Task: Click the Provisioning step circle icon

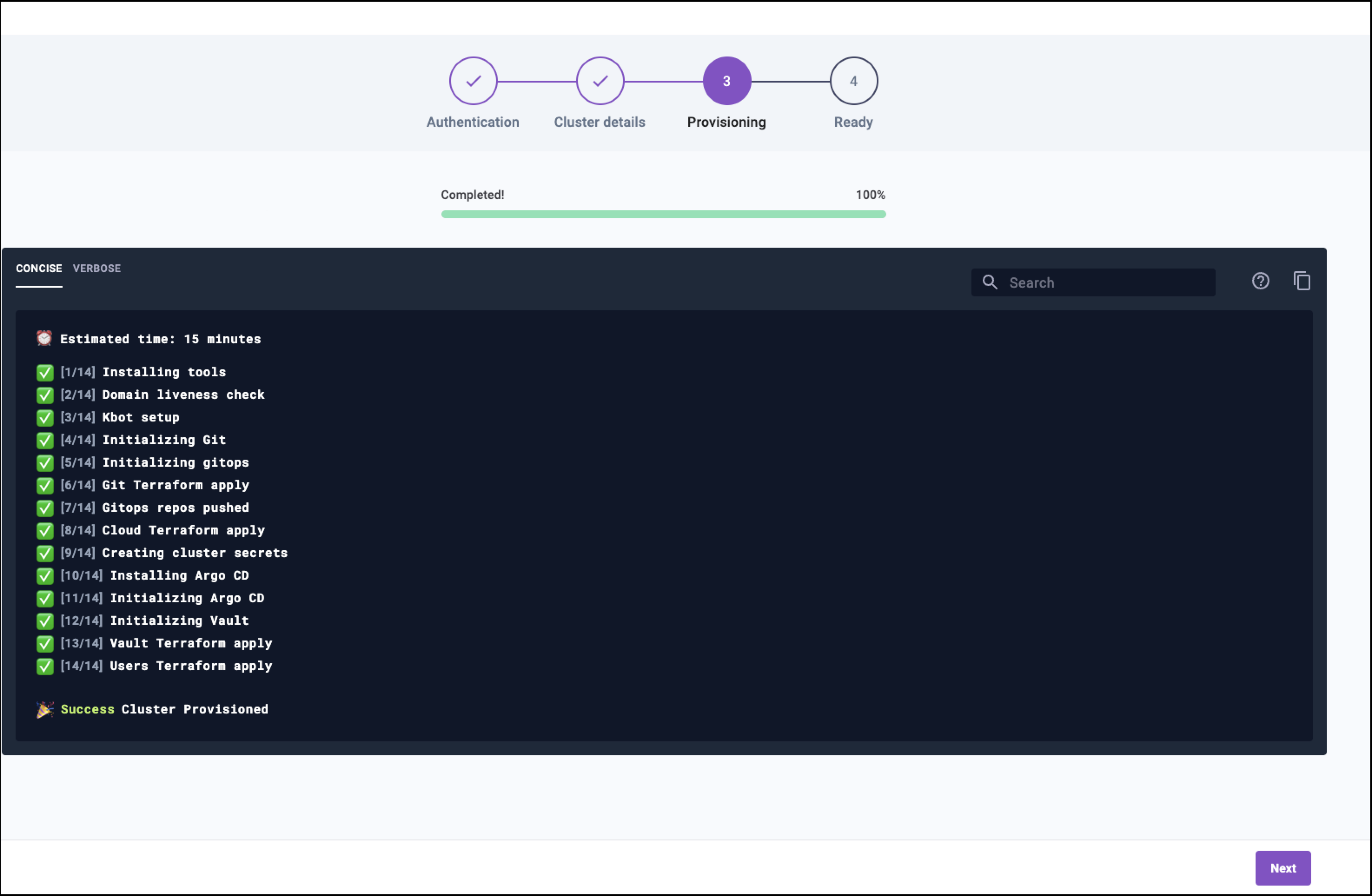Action: pyautogui.click(x=726, y=81)
